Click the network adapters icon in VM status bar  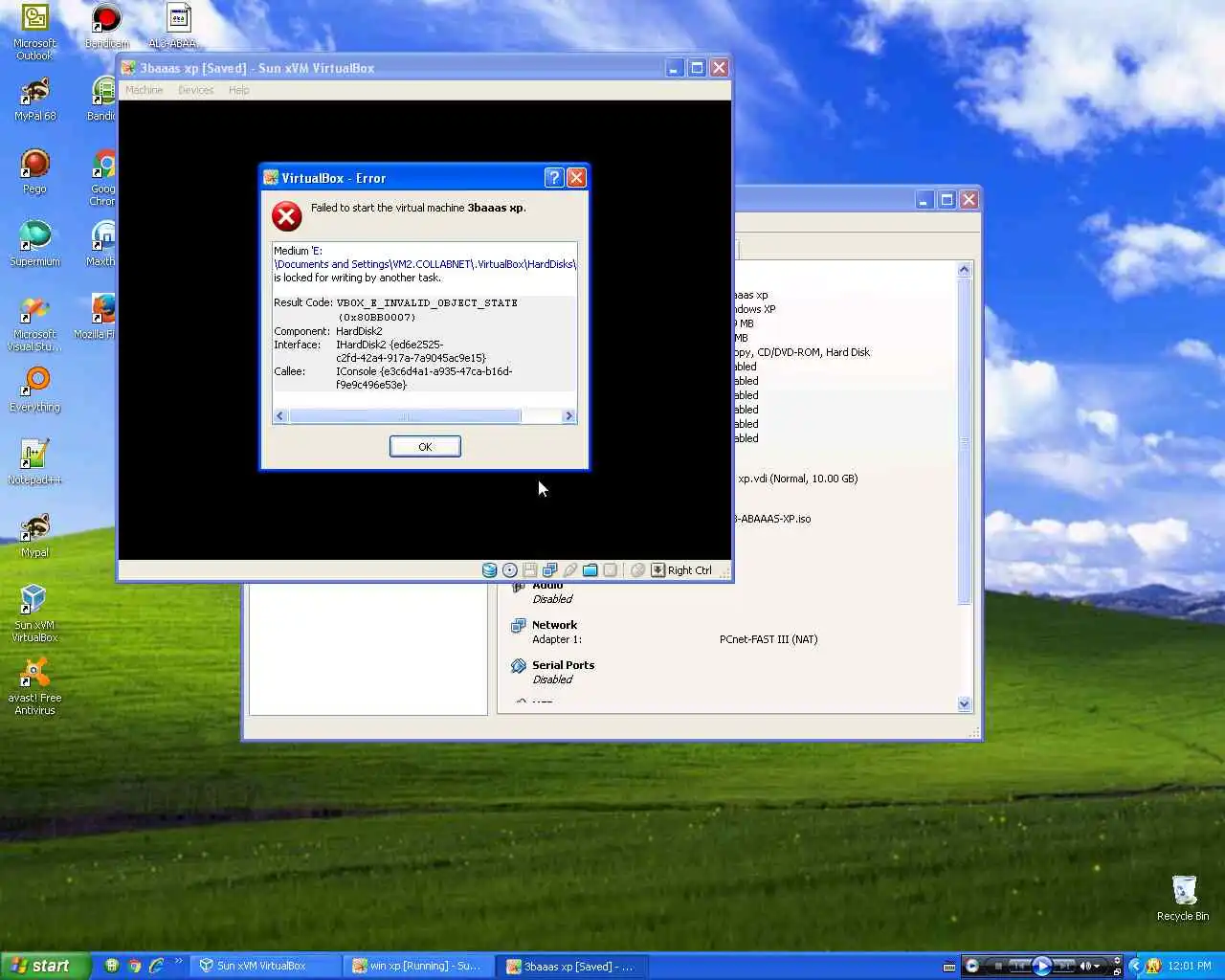549,570
